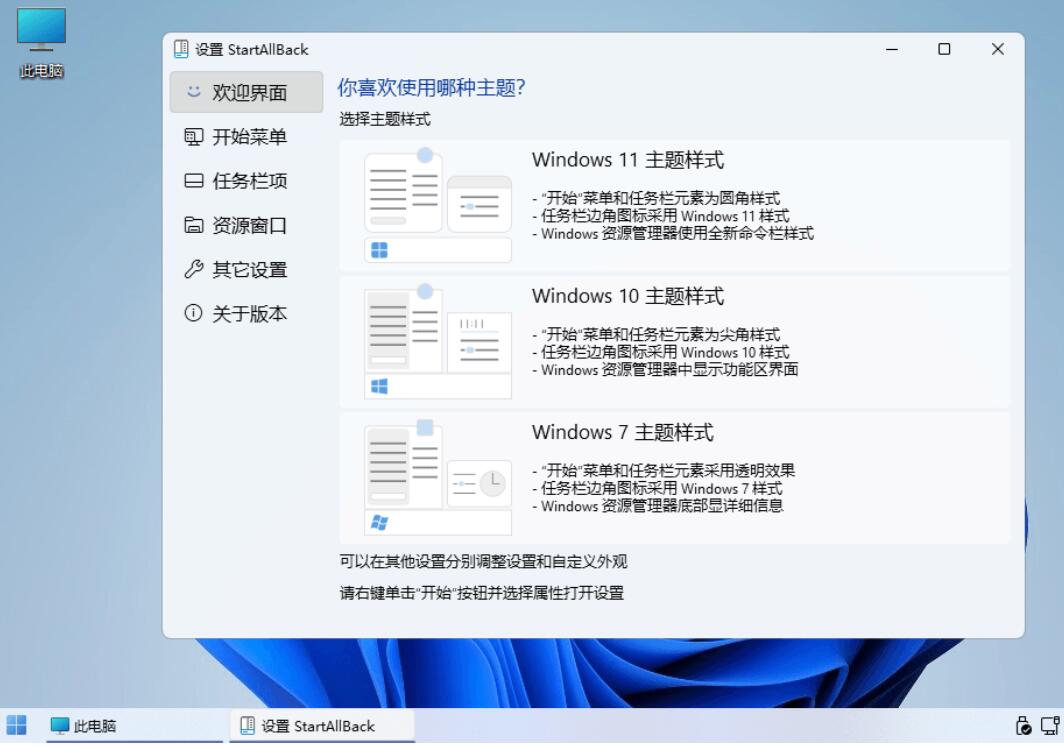Click the start menu icon beside 开始菜单
Image resolution: width=1064 pixels, height=746 pixels.
tap(193, 136)
